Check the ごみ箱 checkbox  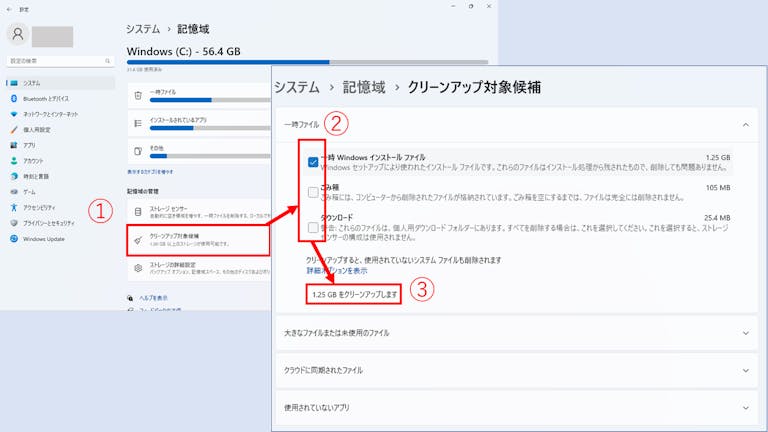[313, 192]
